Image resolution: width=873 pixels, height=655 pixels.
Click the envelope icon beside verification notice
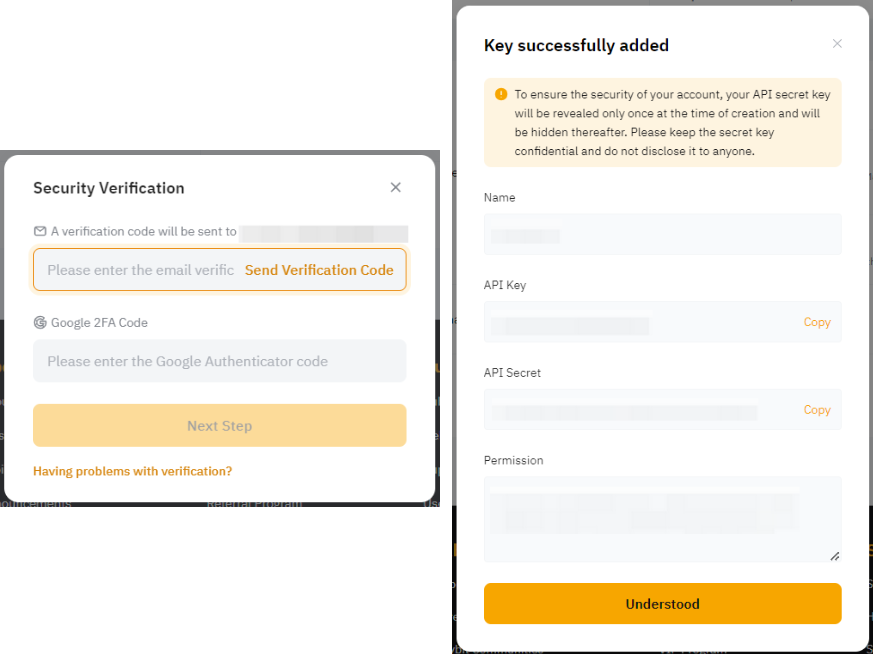coord(40,231)
